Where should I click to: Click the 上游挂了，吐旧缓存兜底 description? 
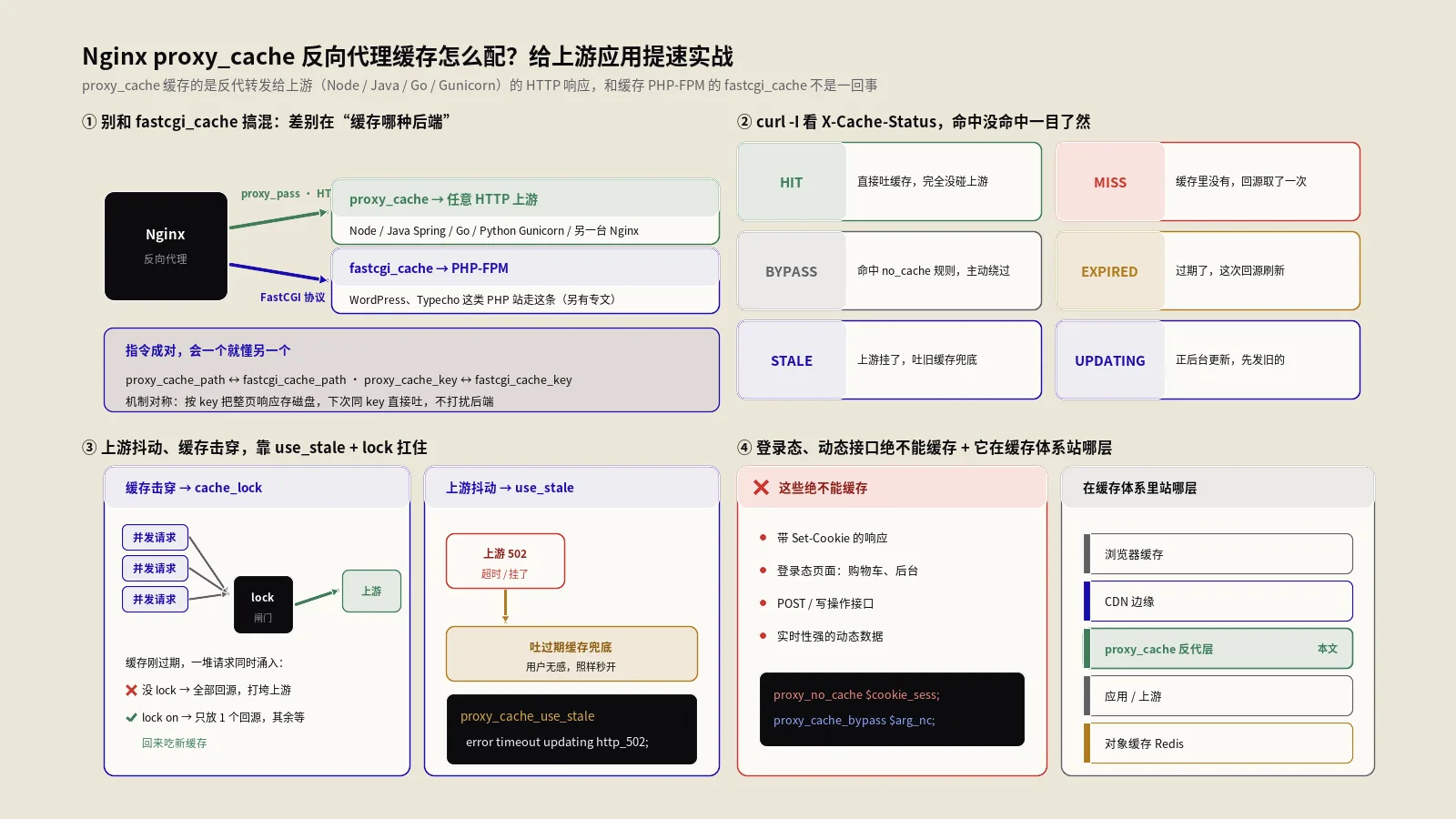point(917,359)
